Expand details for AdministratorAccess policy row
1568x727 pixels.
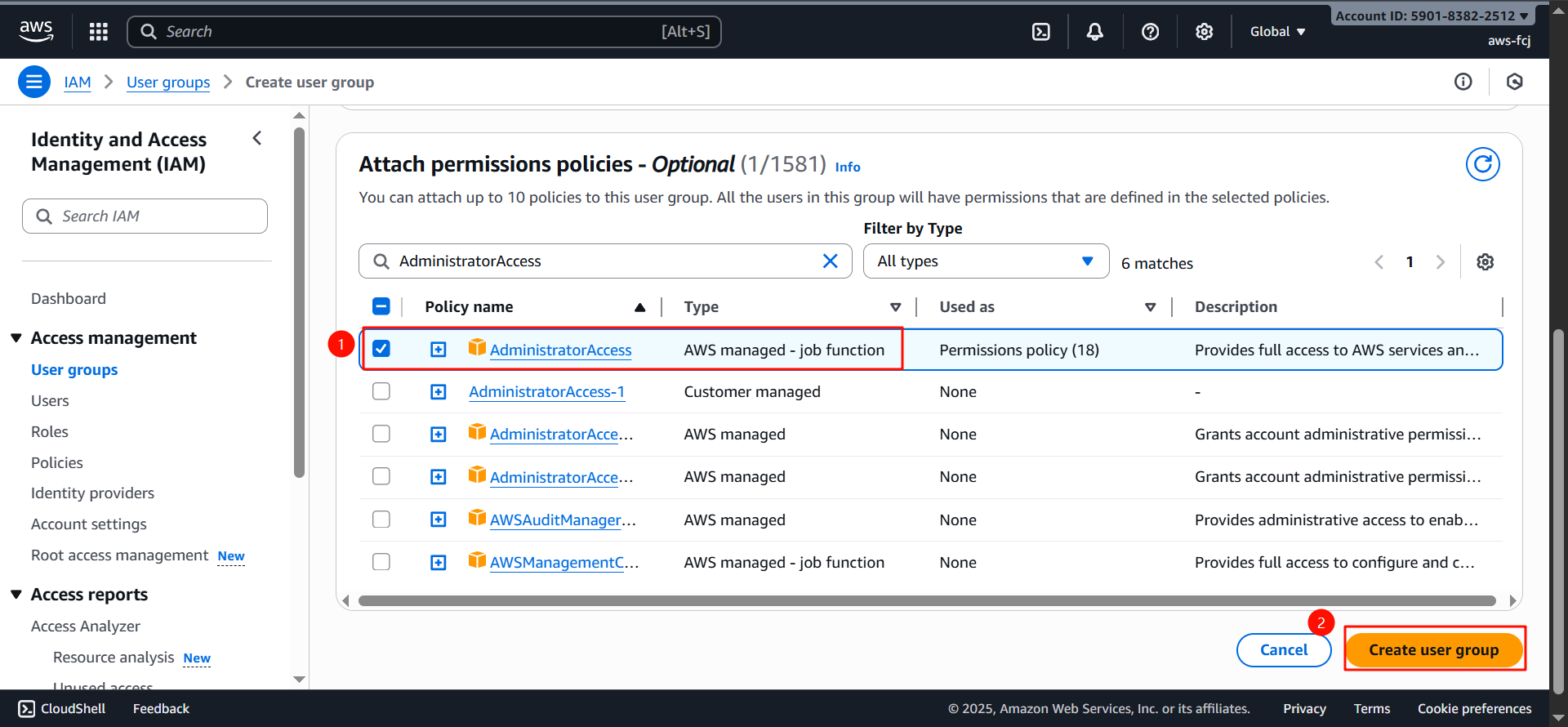439,350
